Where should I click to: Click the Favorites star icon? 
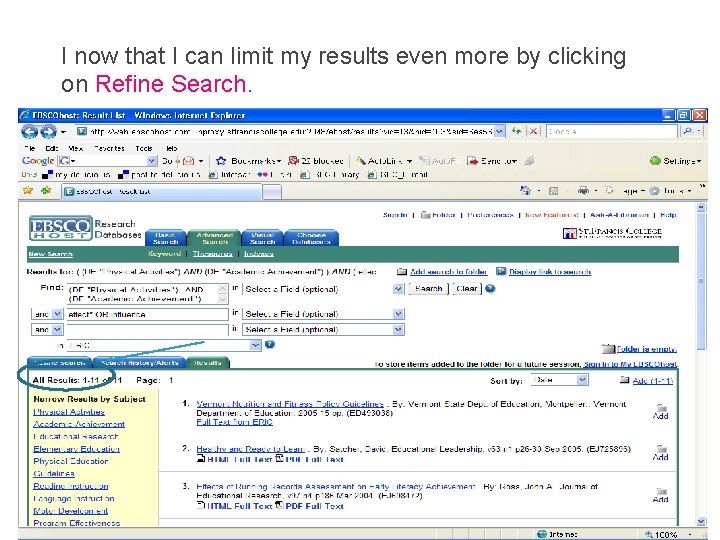point(28,191)
